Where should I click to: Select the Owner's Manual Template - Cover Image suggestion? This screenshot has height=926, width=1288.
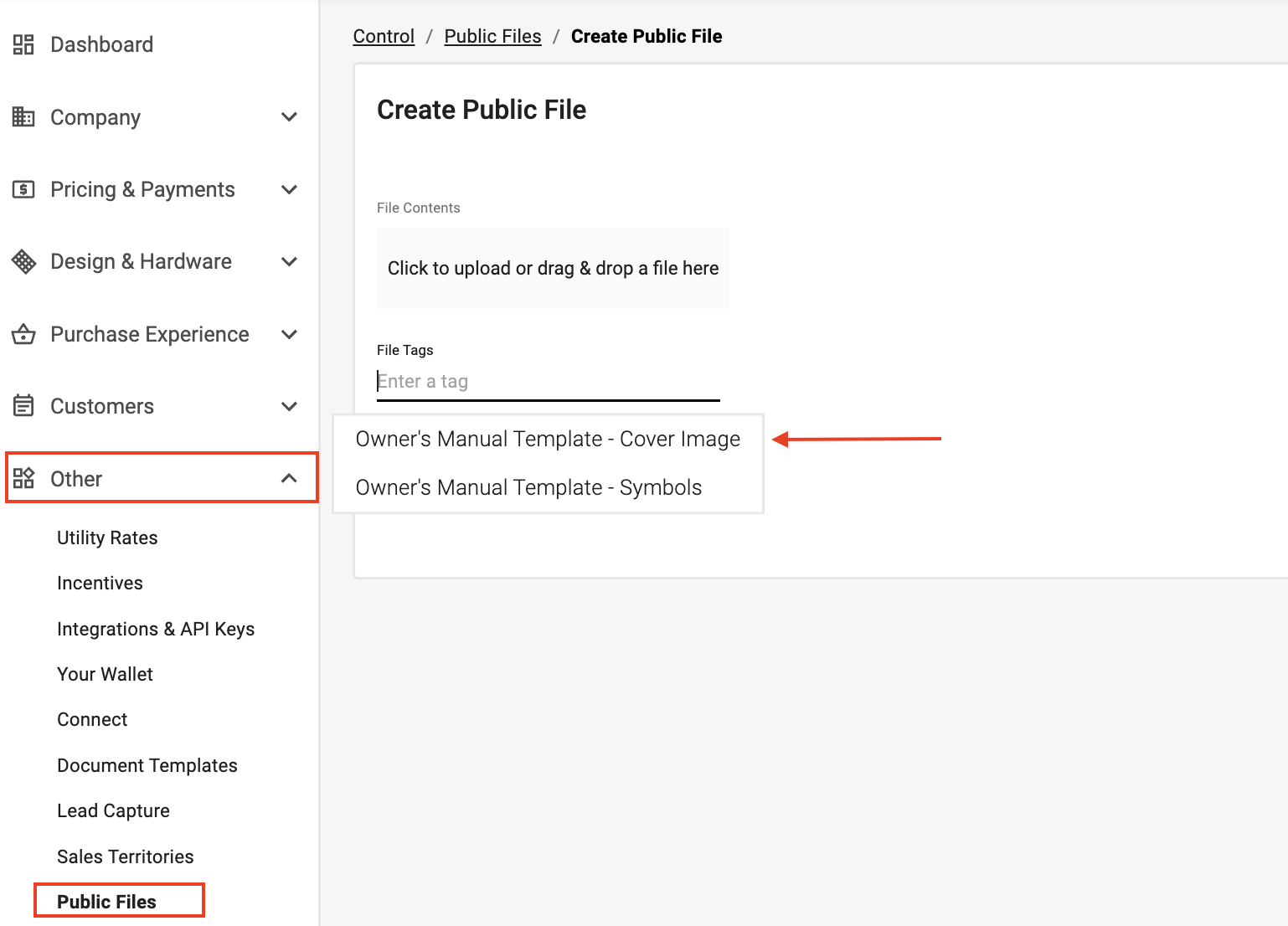[x=547, y=438]
